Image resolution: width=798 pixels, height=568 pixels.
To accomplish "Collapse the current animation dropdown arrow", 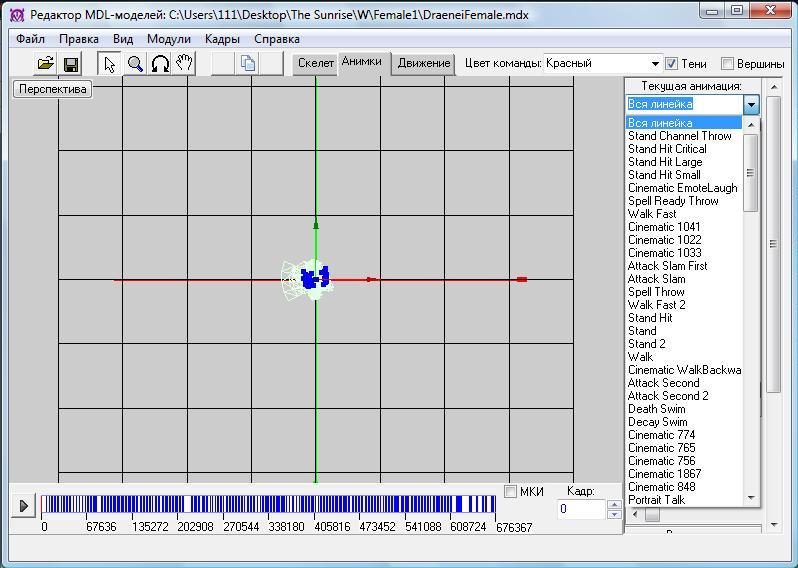I will pos(751,104).
